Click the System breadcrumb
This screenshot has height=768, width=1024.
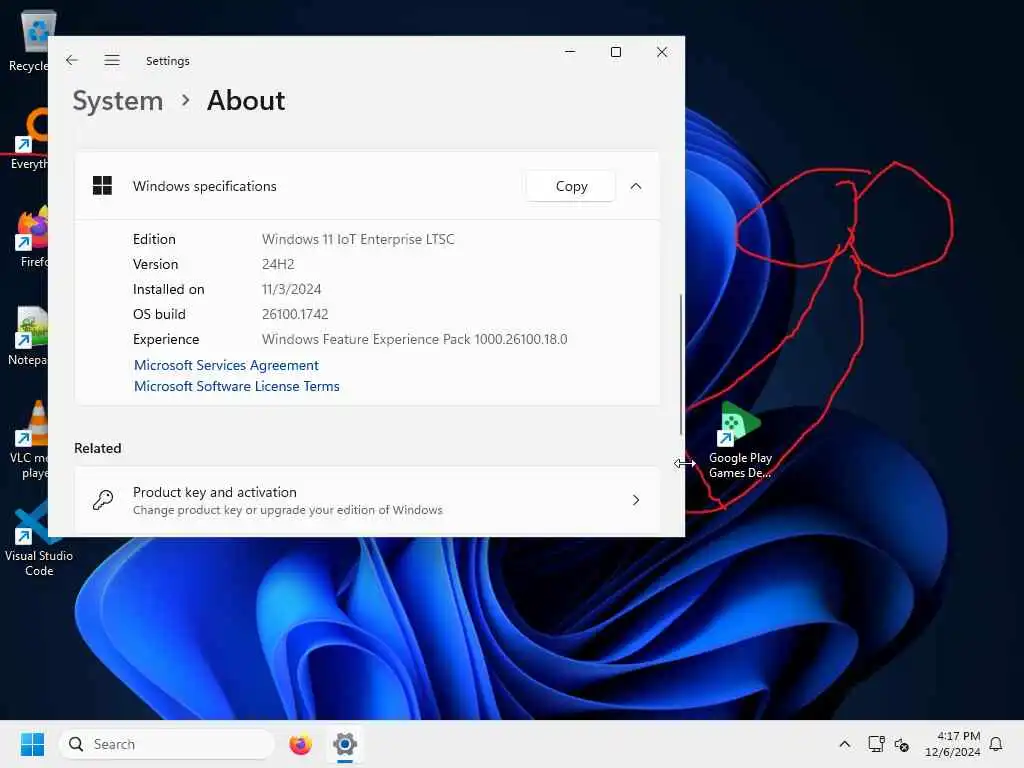[118, 101]
